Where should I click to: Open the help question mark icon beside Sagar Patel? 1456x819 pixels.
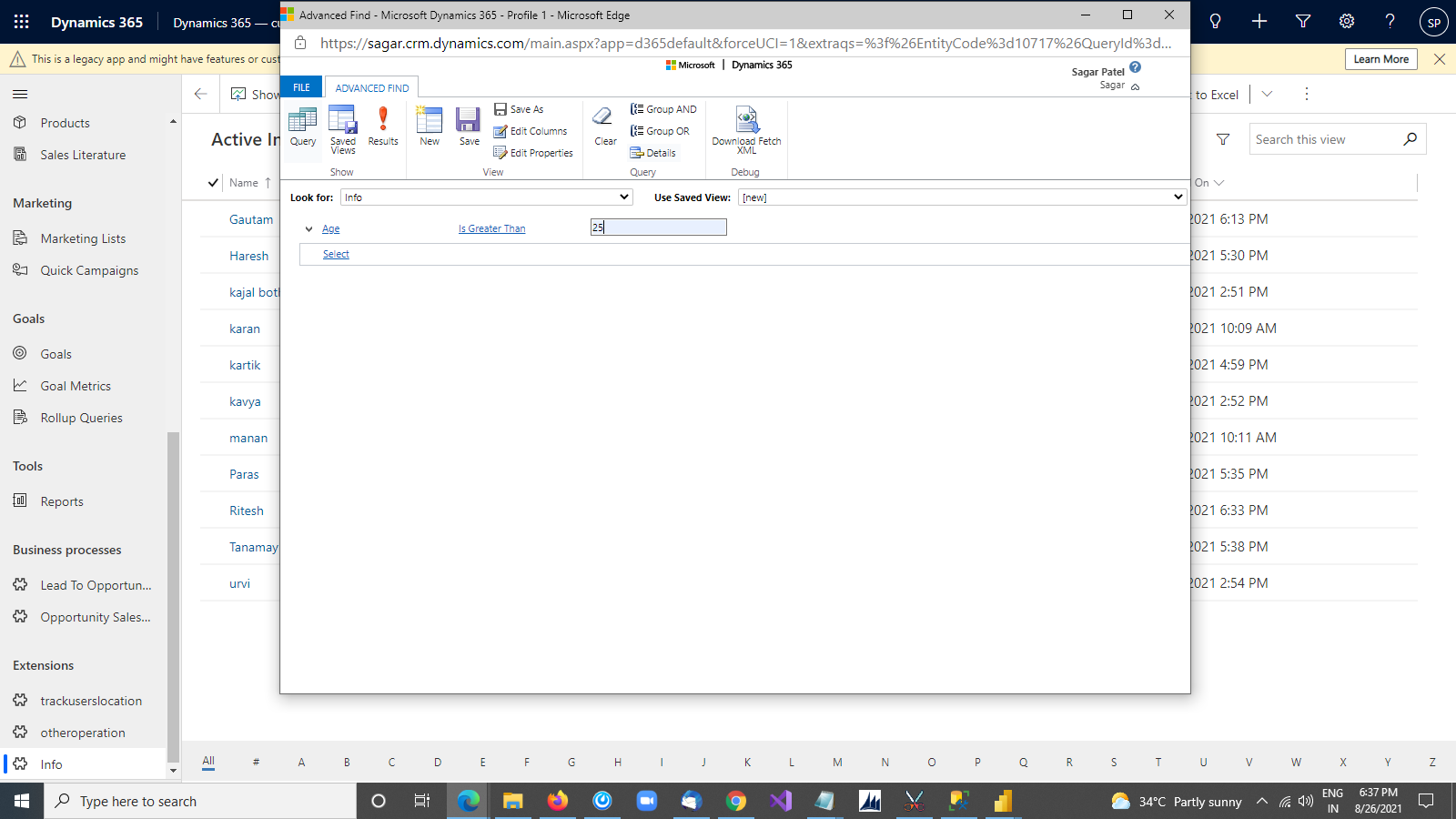[x=1135, y=67]
